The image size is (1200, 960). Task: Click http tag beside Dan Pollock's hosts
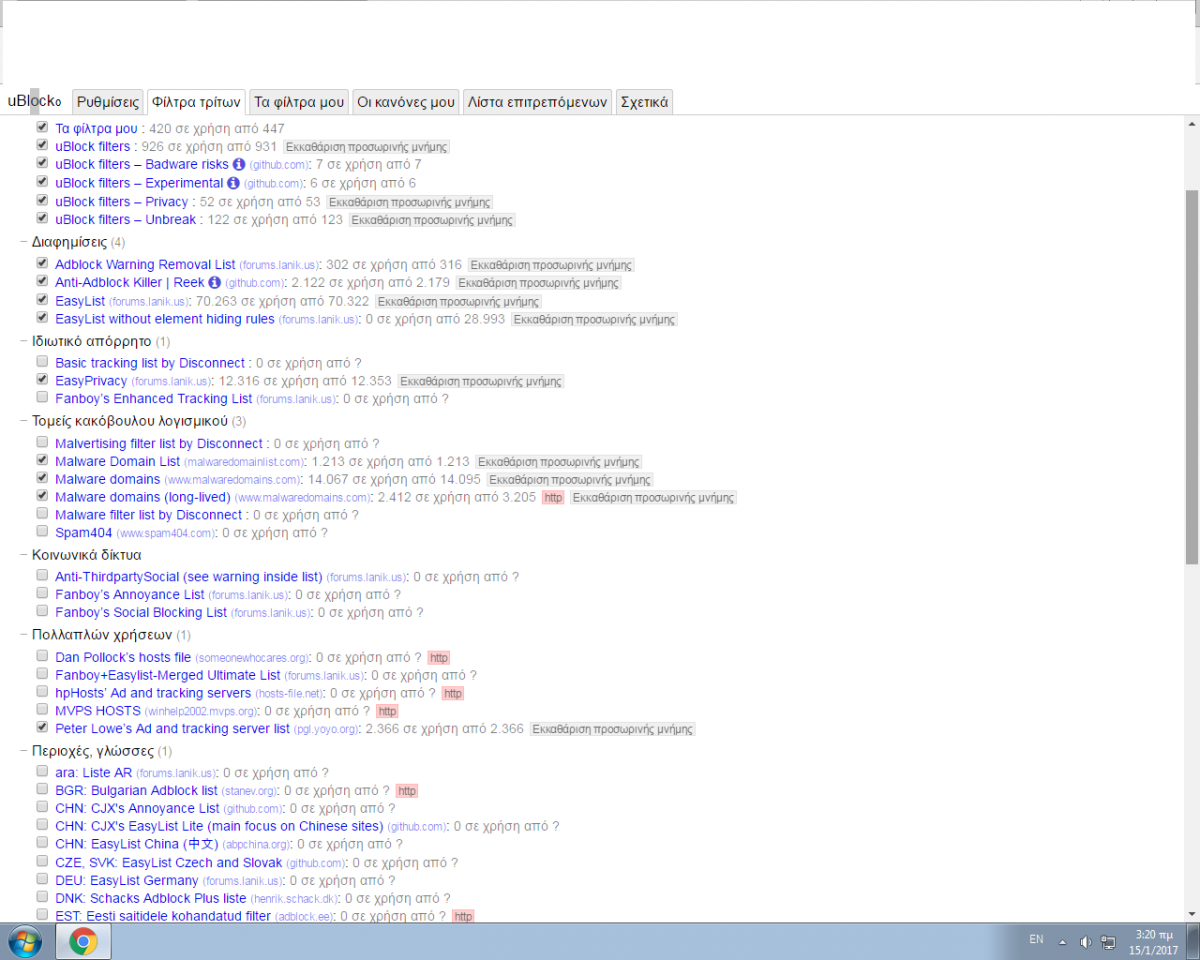click(438, 657)
